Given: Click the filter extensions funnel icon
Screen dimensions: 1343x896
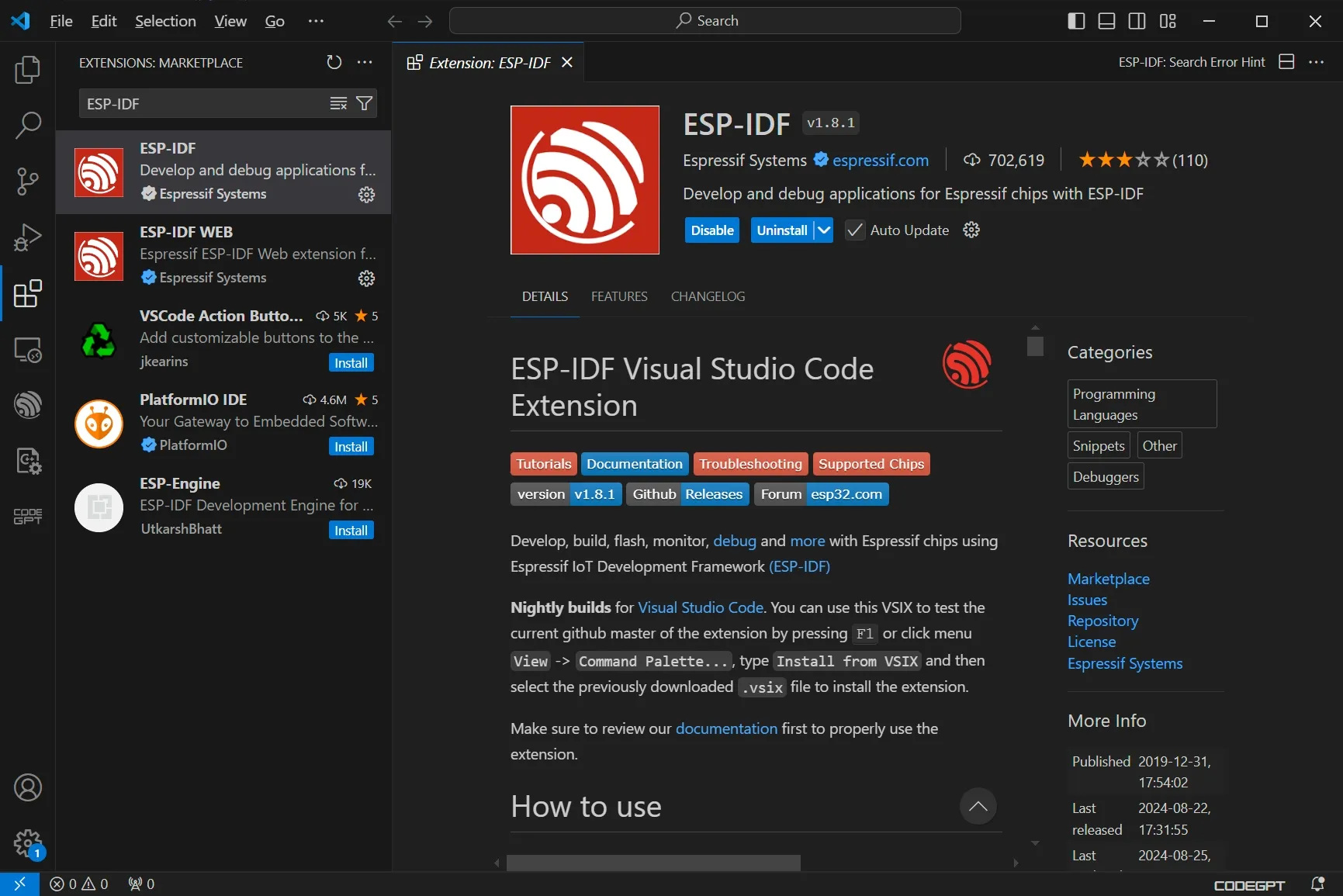Looking at the screenshot, I should [x=364, y=103].
